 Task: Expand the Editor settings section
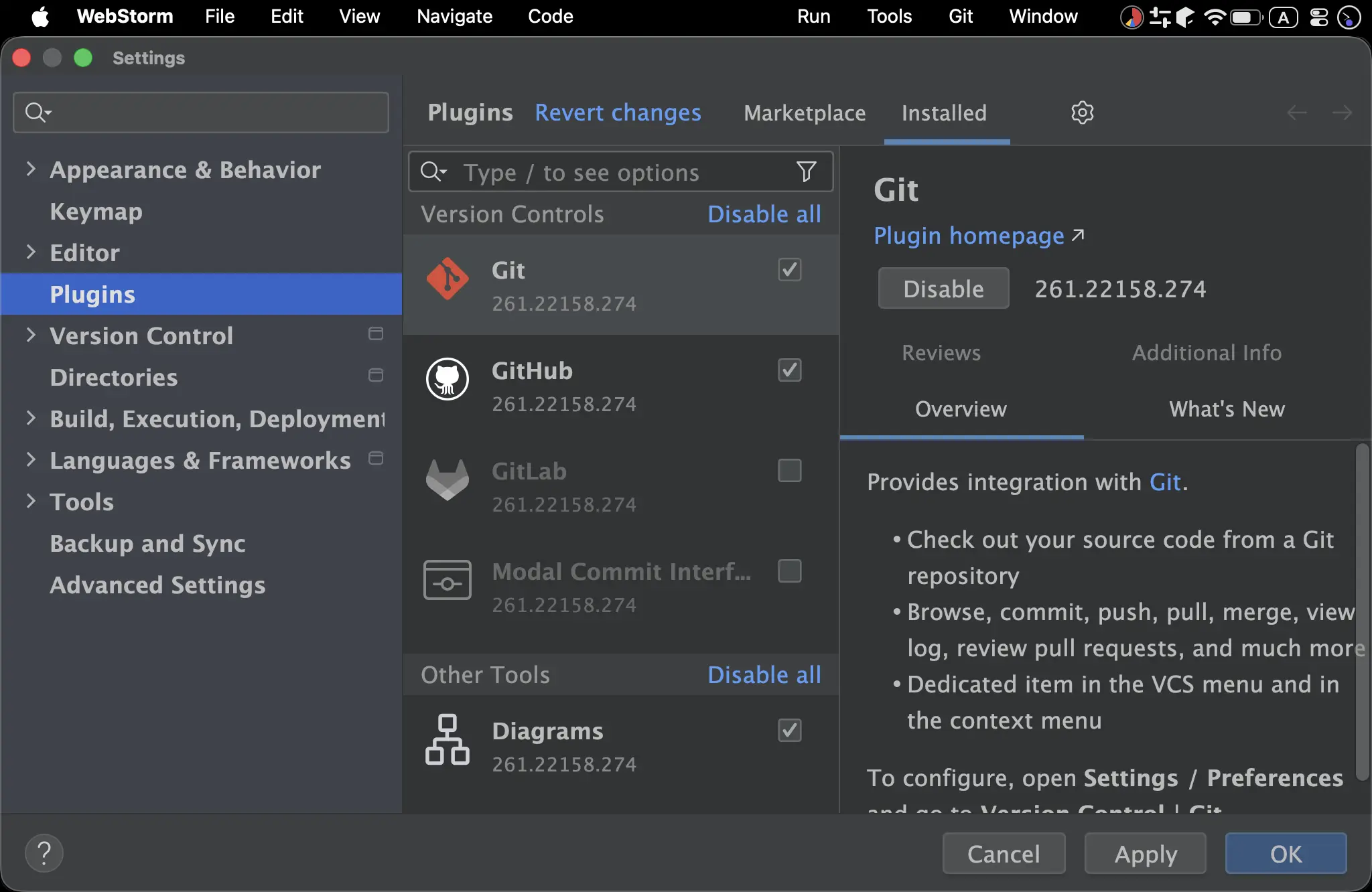[x=30, y=252]
